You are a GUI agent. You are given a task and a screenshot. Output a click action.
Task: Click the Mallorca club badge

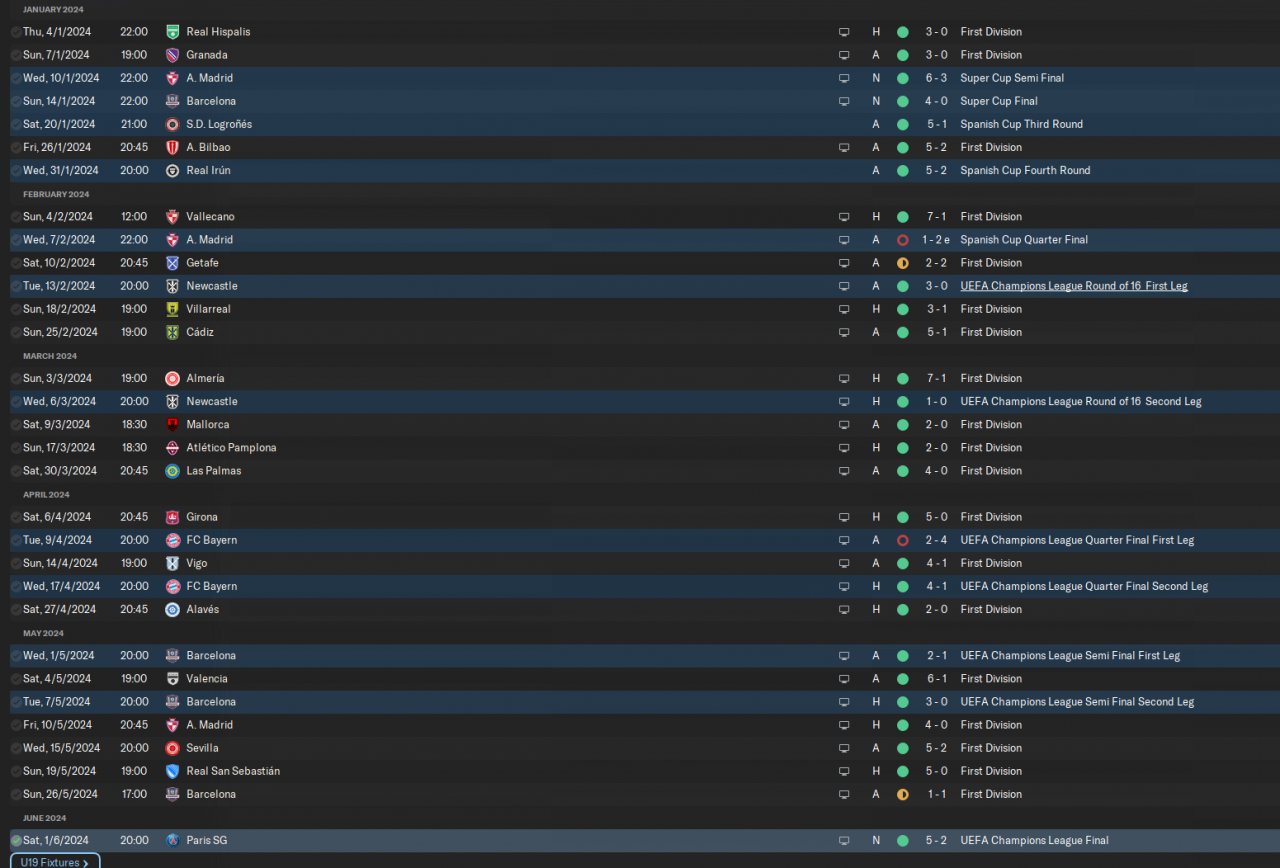click(172, 425)
